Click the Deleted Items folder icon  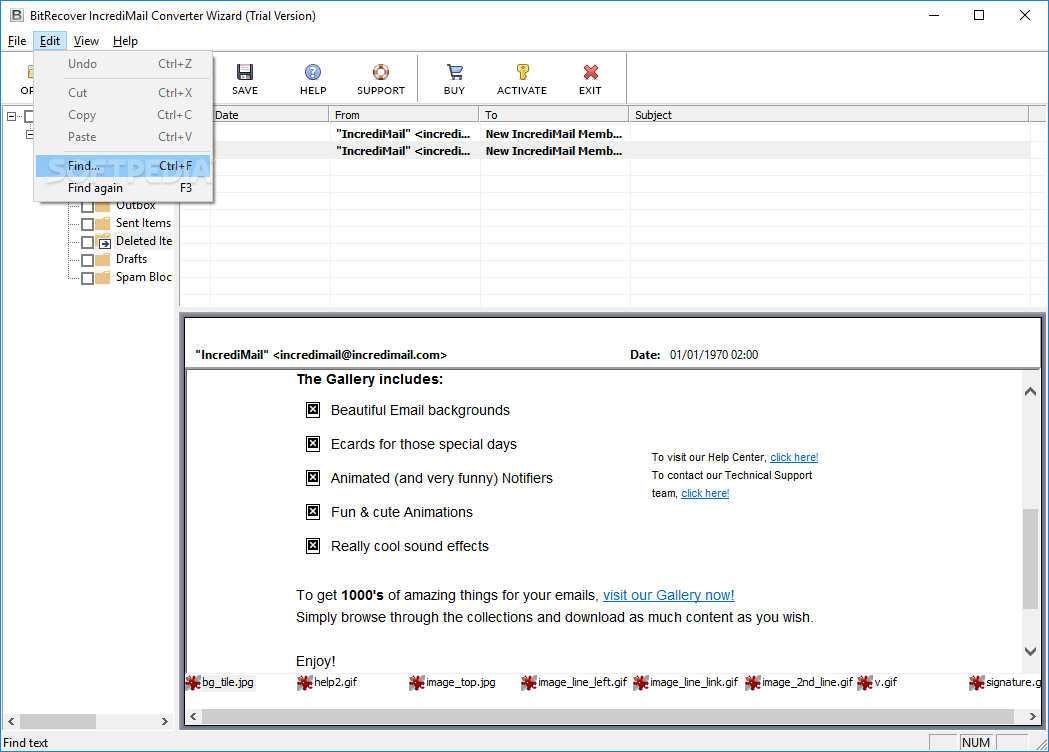[103, 242]
